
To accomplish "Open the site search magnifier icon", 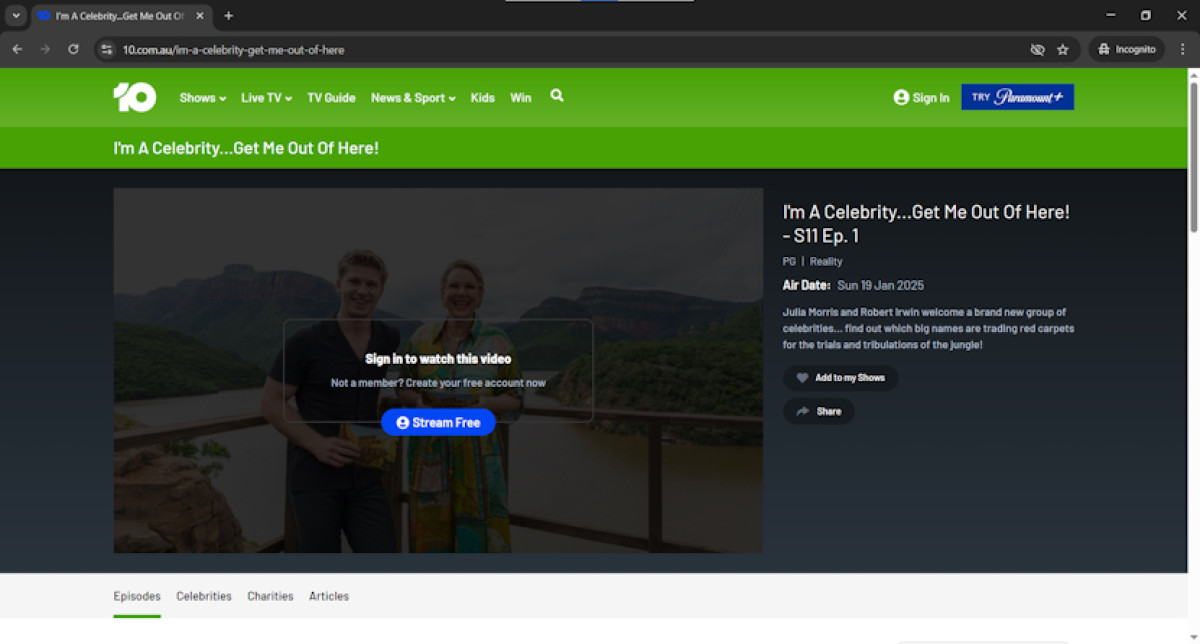I will 557,96.
